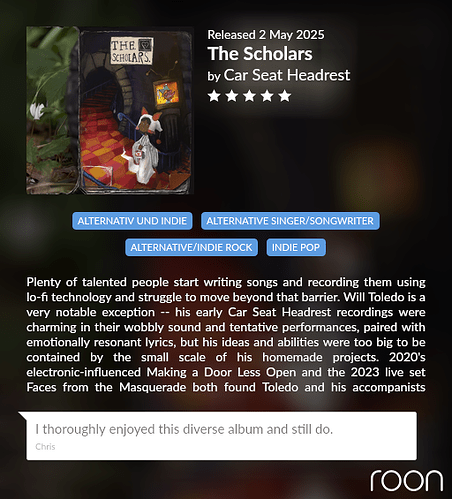Click the Roon logo

click(x=407, y=480)
